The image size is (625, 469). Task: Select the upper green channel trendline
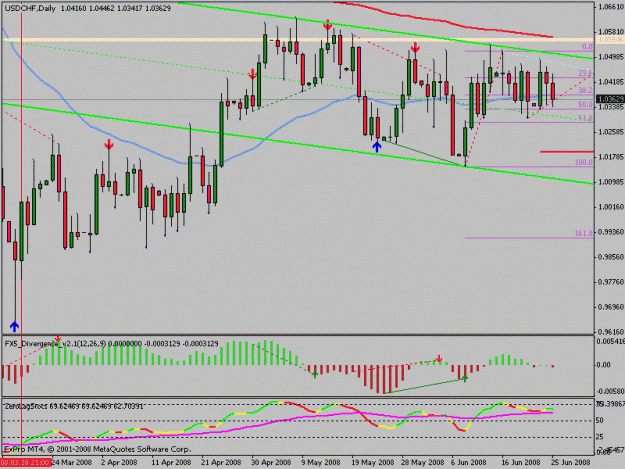(x=386, y=31)
